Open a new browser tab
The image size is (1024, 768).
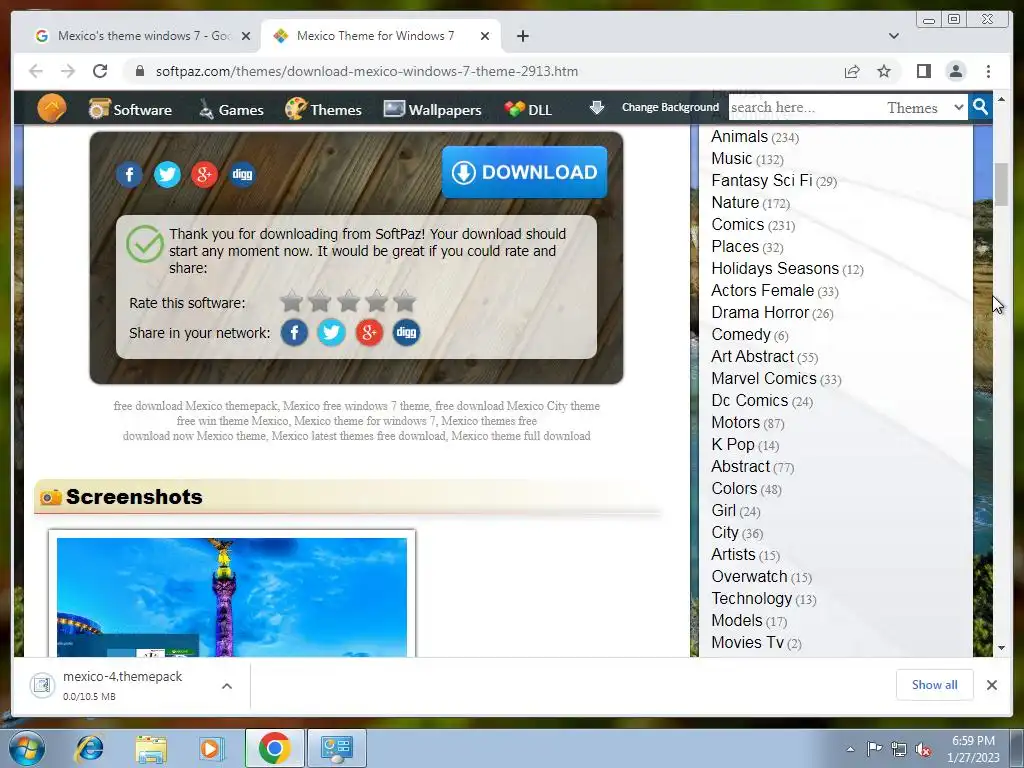[x=522, y=36]
